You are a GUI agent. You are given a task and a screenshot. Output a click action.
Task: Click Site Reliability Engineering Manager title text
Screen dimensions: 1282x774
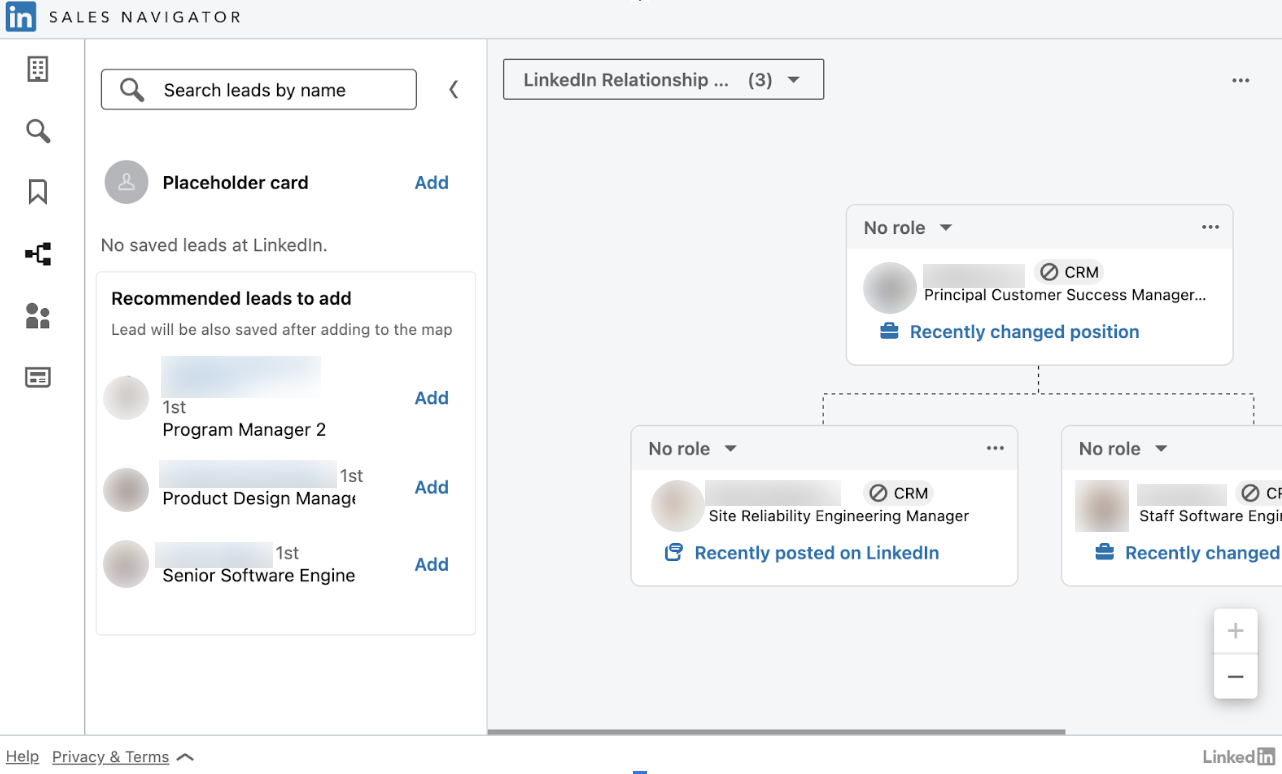click(839, 516)
